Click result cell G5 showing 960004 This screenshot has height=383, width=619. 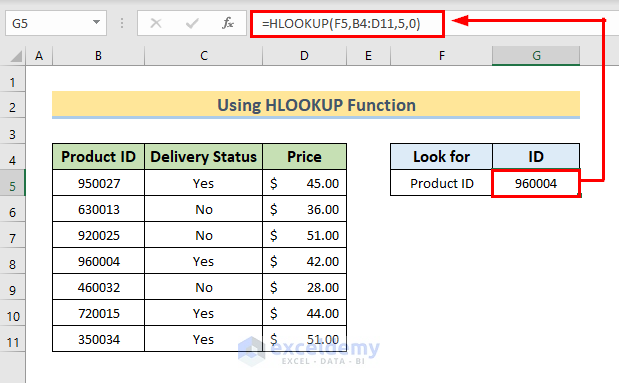pos(536,183)
